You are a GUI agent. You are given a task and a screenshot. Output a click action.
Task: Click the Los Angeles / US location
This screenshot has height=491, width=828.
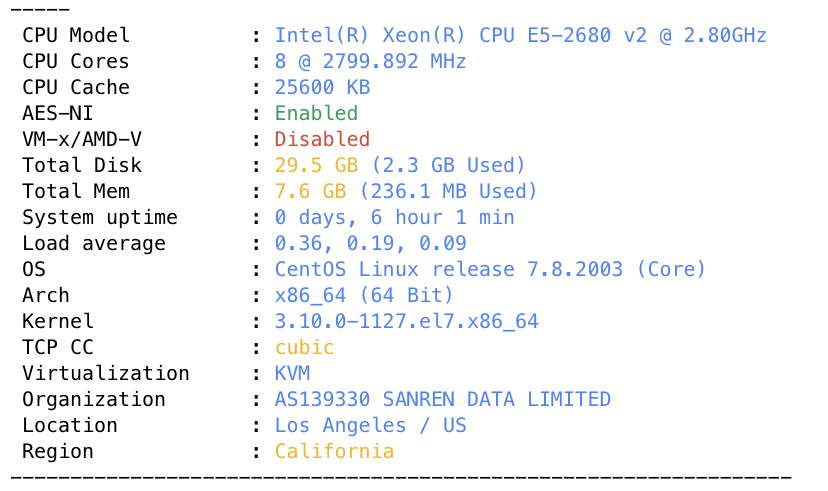pyautogui.click(x=370, y=425)
